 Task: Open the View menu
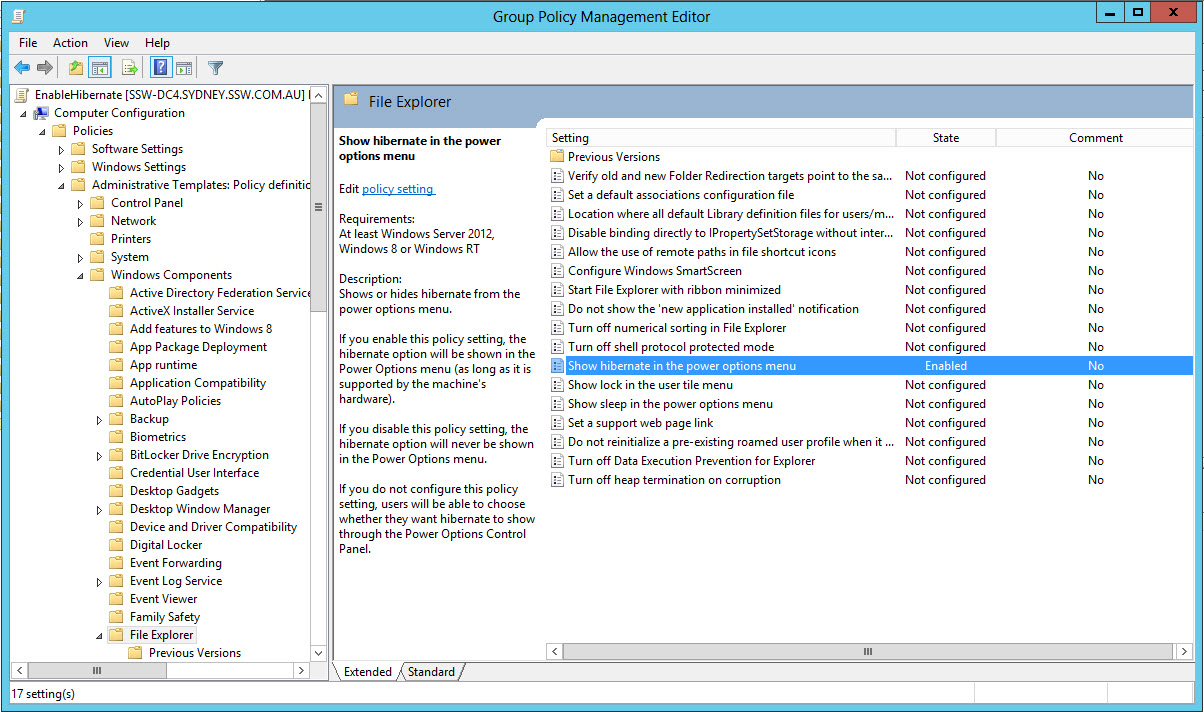tap(117, 43)
